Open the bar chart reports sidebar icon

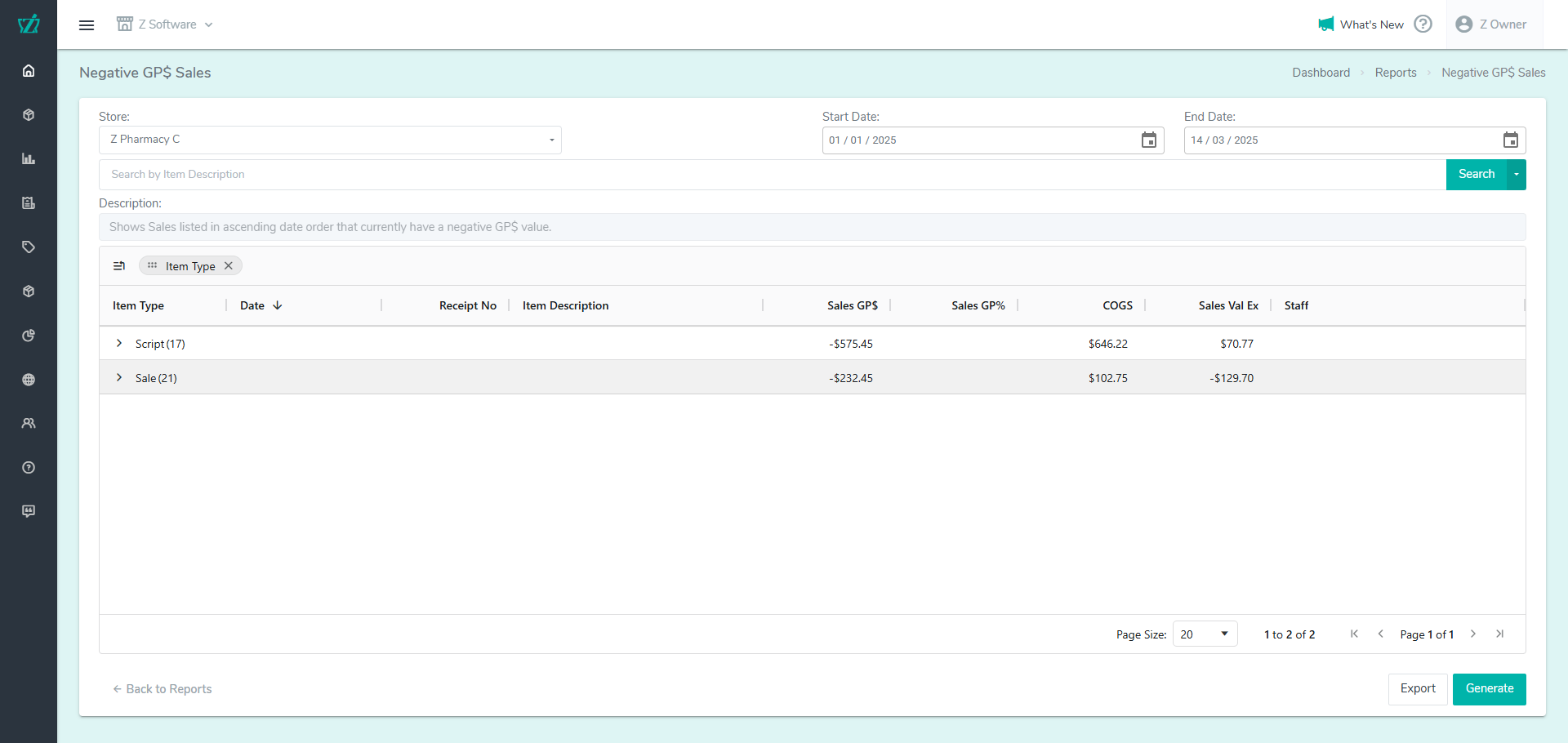click(29, 159)
